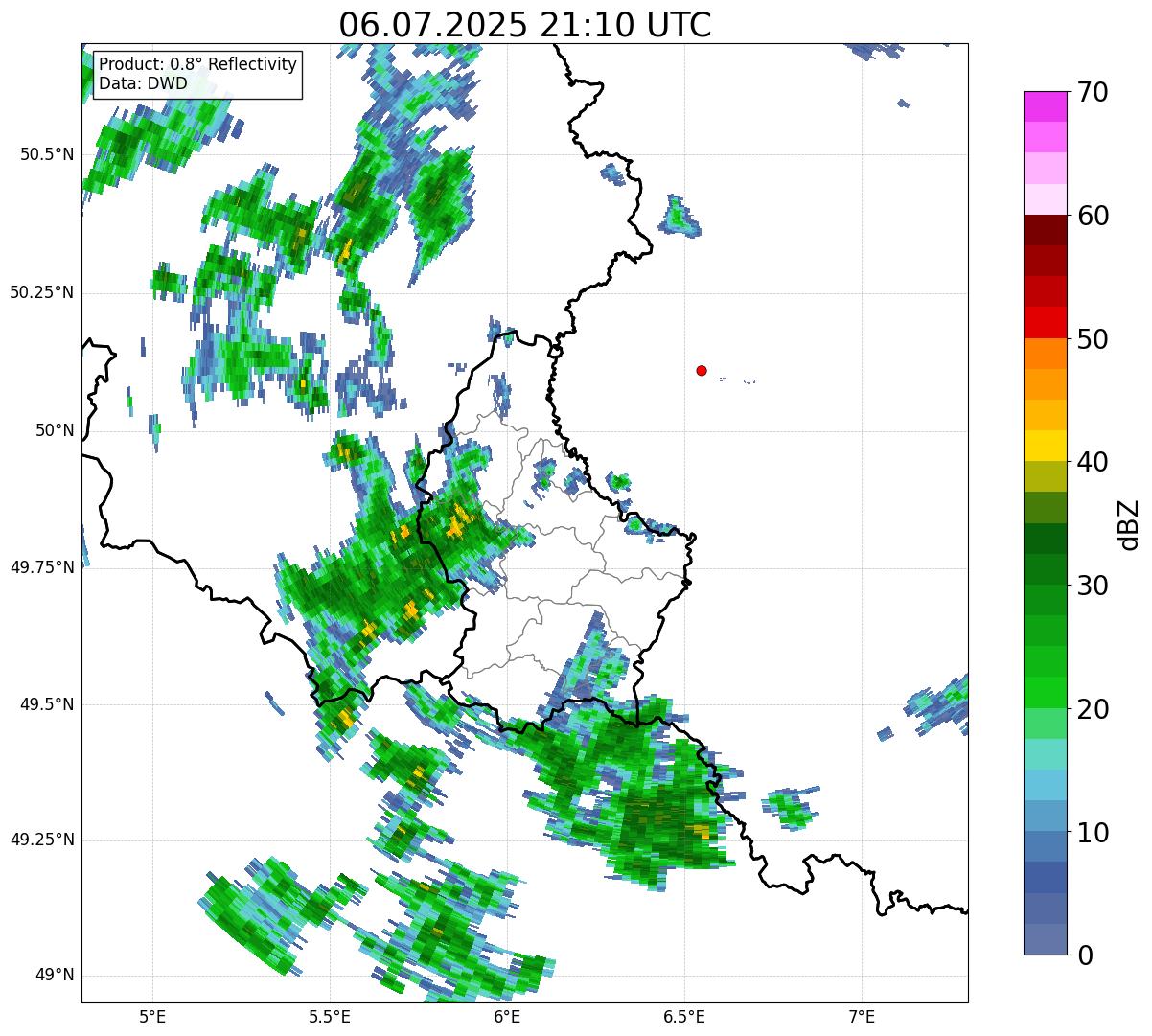Click the light blue 14 dBZ colorbar segment

[1045, 785]
